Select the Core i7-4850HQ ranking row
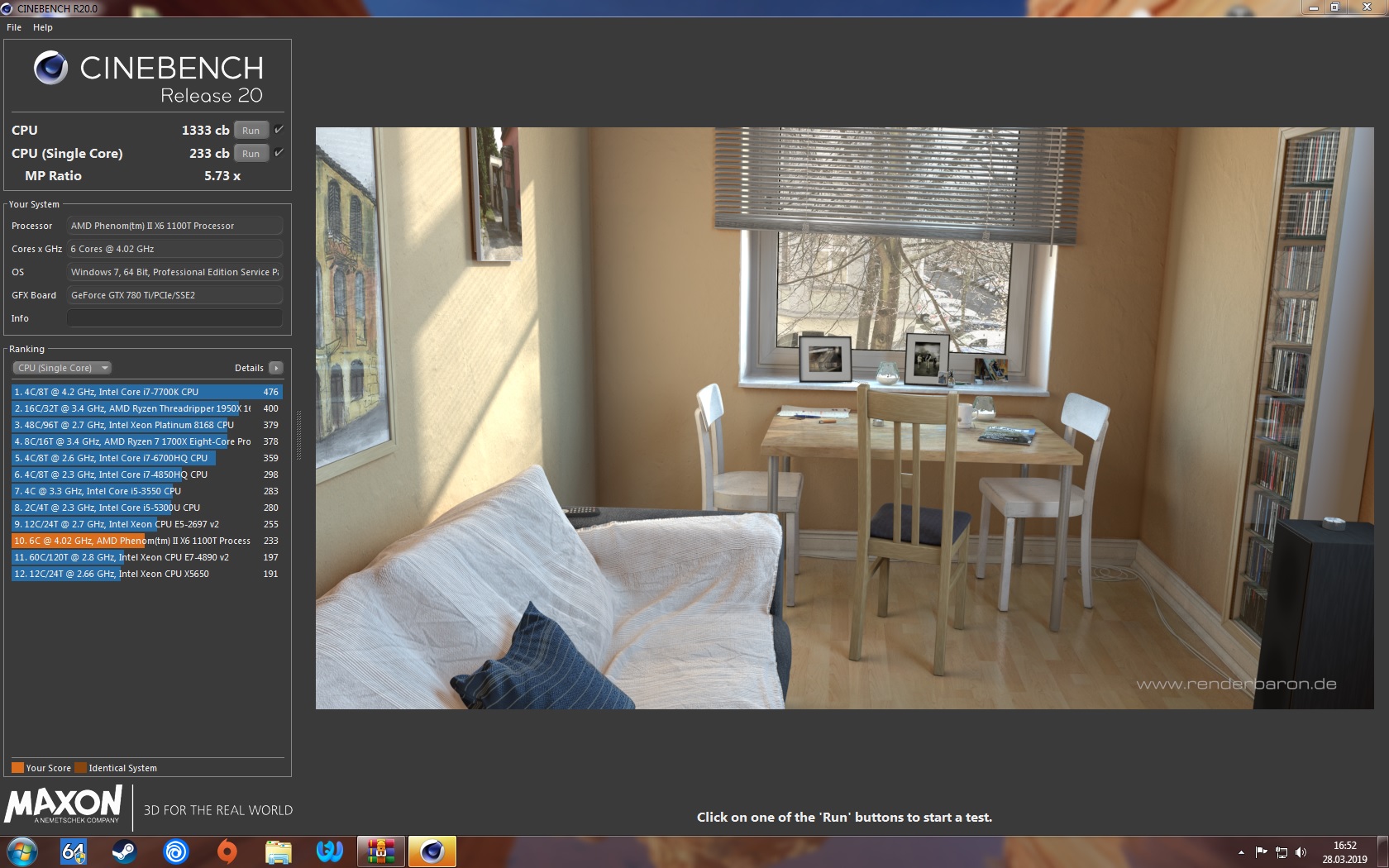1389x868 pixels. pyautogui.click(x=147, y=475)
